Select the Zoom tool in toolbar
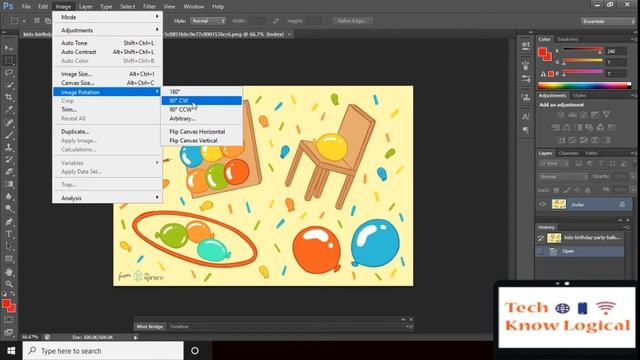This screenshot has height=360, width=640. tap(9, 284)
